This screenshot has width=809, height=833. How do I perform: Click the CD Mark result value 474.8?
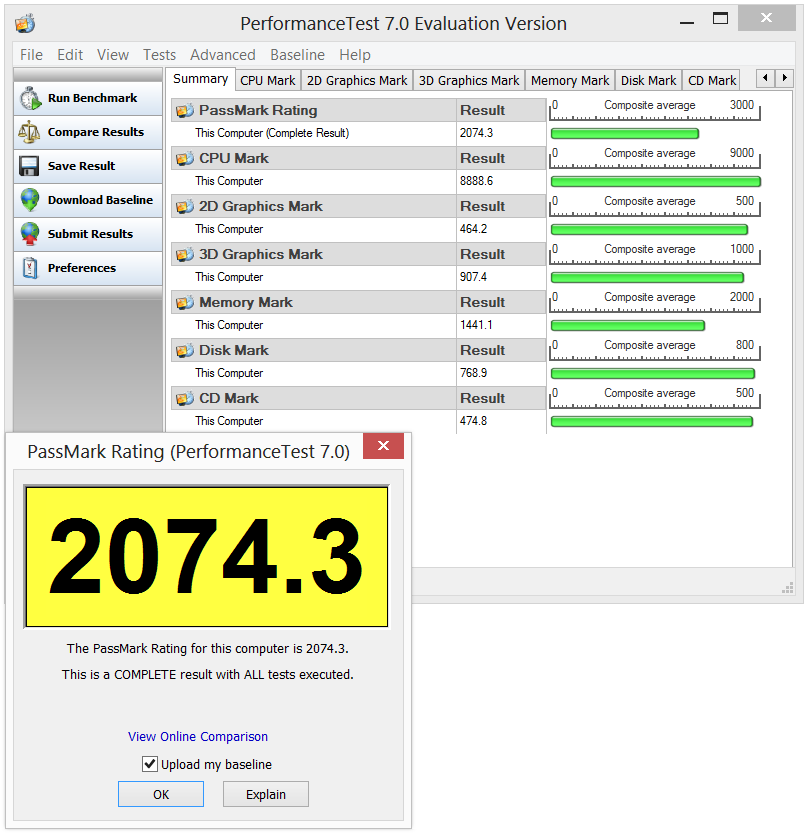(x=473, y=421)
